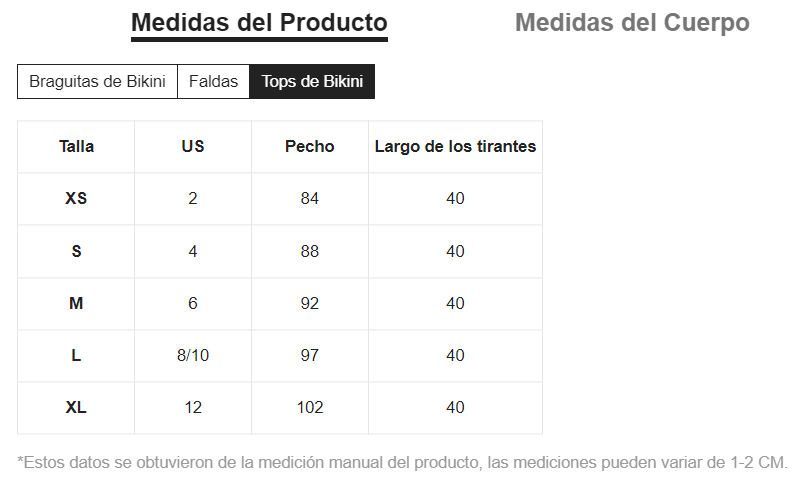Click the US column header
This screenshot has width=810, height=495.
click(193, 146)
